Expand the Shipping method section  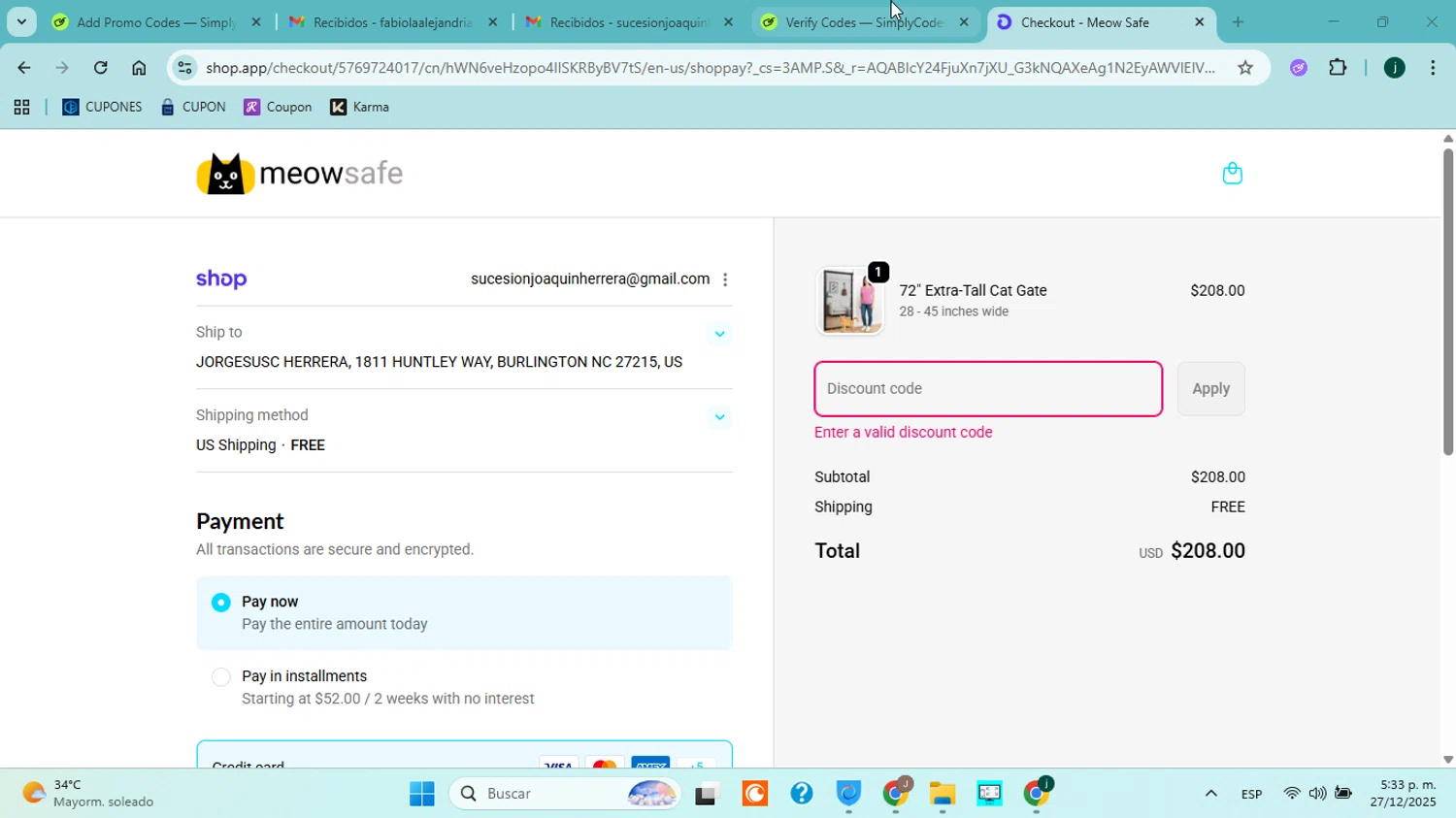[719, 417]
